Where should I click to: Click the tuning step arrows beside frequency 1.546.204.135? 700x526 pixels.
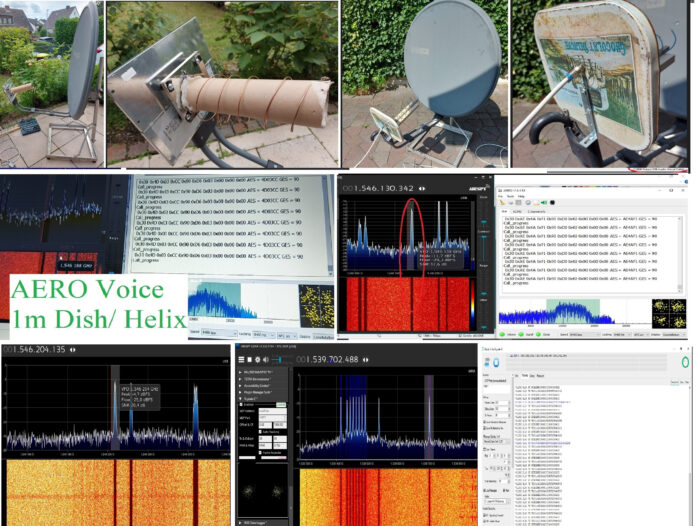(72, 350)
